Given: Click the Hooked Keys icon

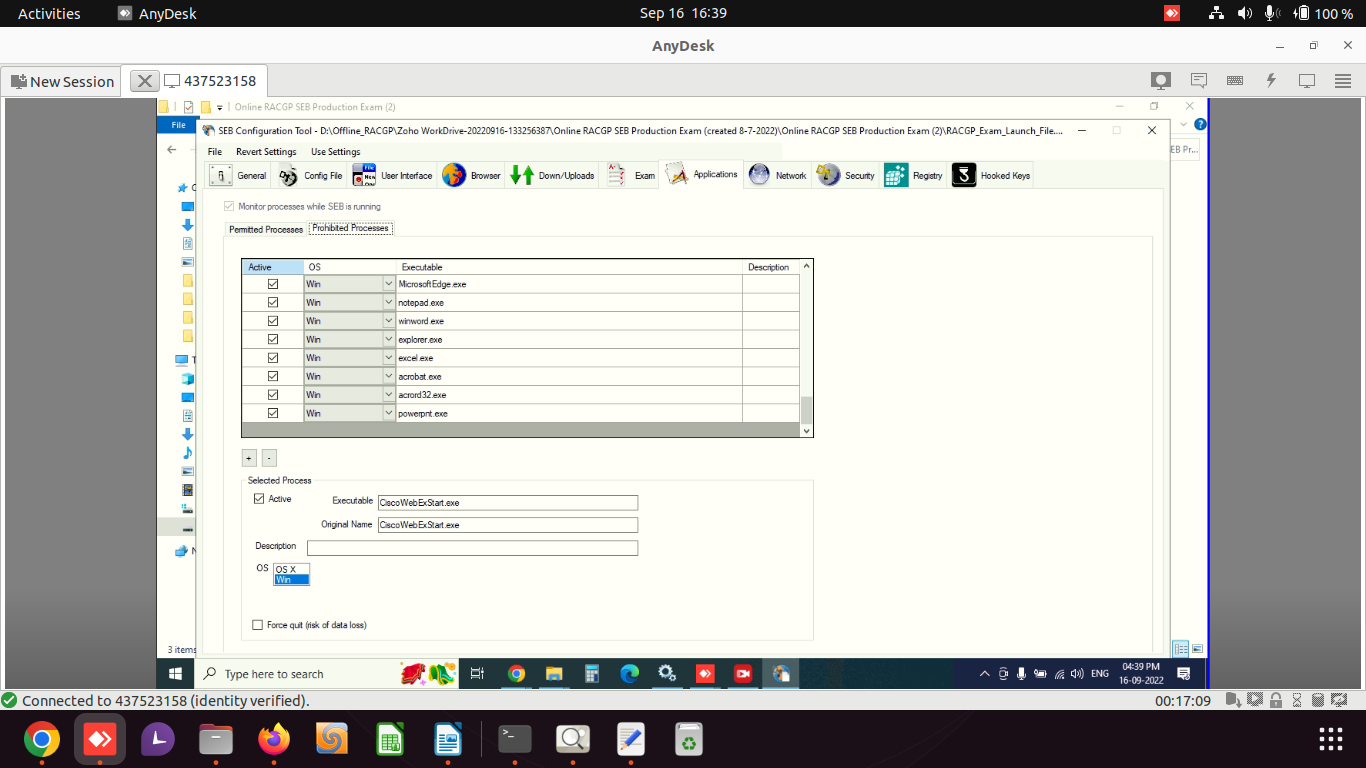Looking at the screenshot, I should tap(964, 175).
